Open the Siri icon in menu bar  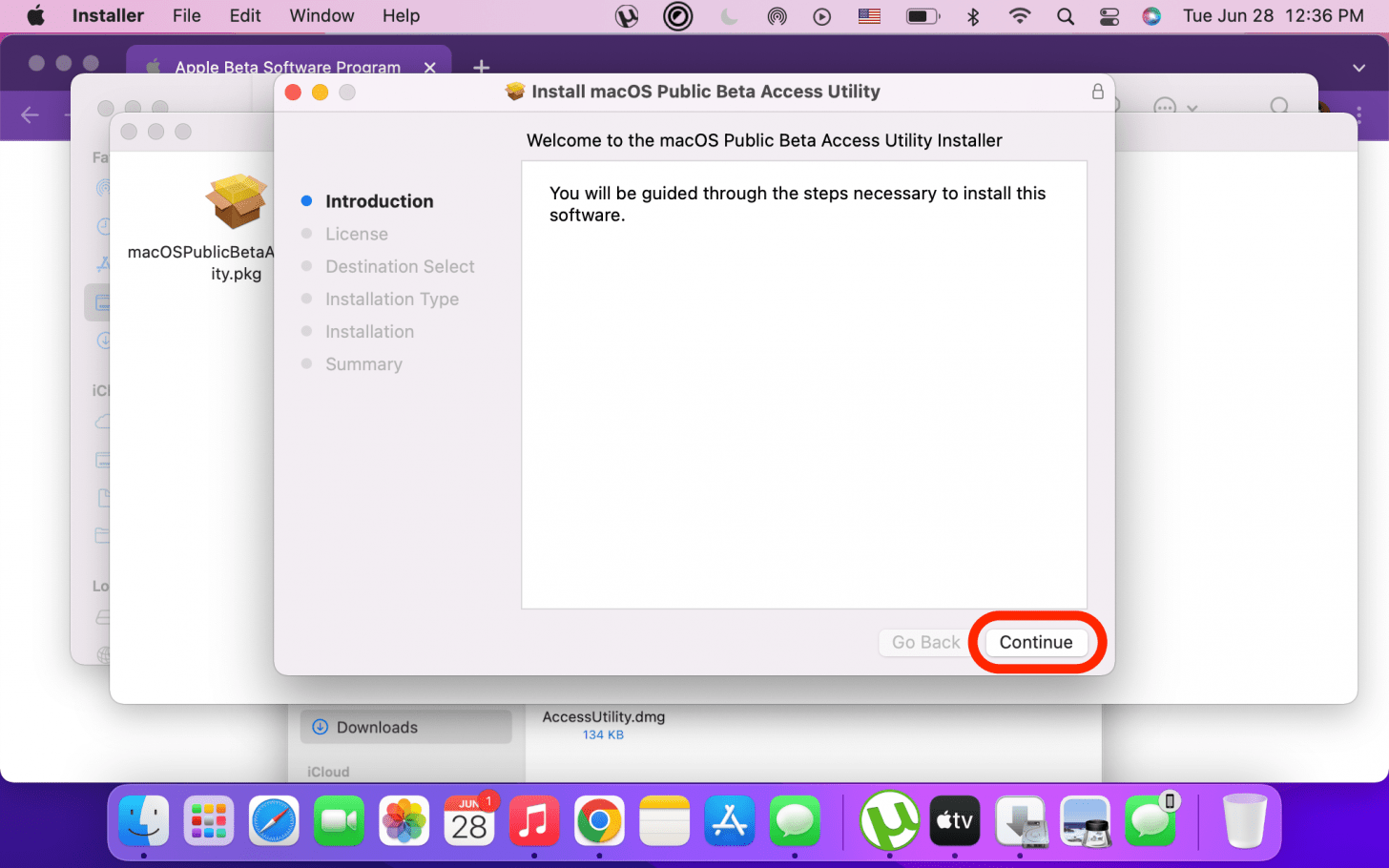[x=1151, y=16]
